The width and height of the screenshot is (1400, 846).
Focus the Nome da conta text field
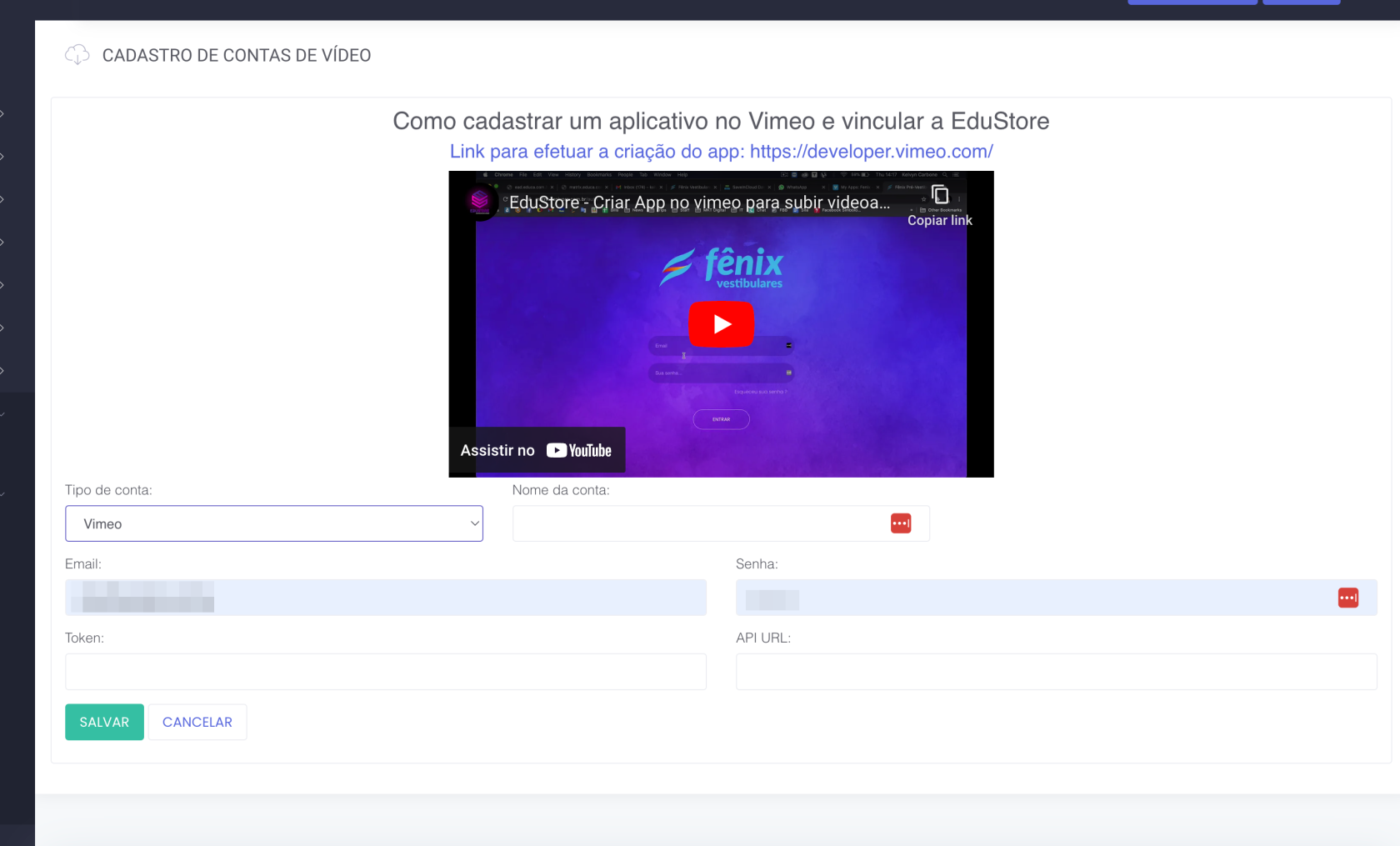pyautogui.click(x=698, y=523)
